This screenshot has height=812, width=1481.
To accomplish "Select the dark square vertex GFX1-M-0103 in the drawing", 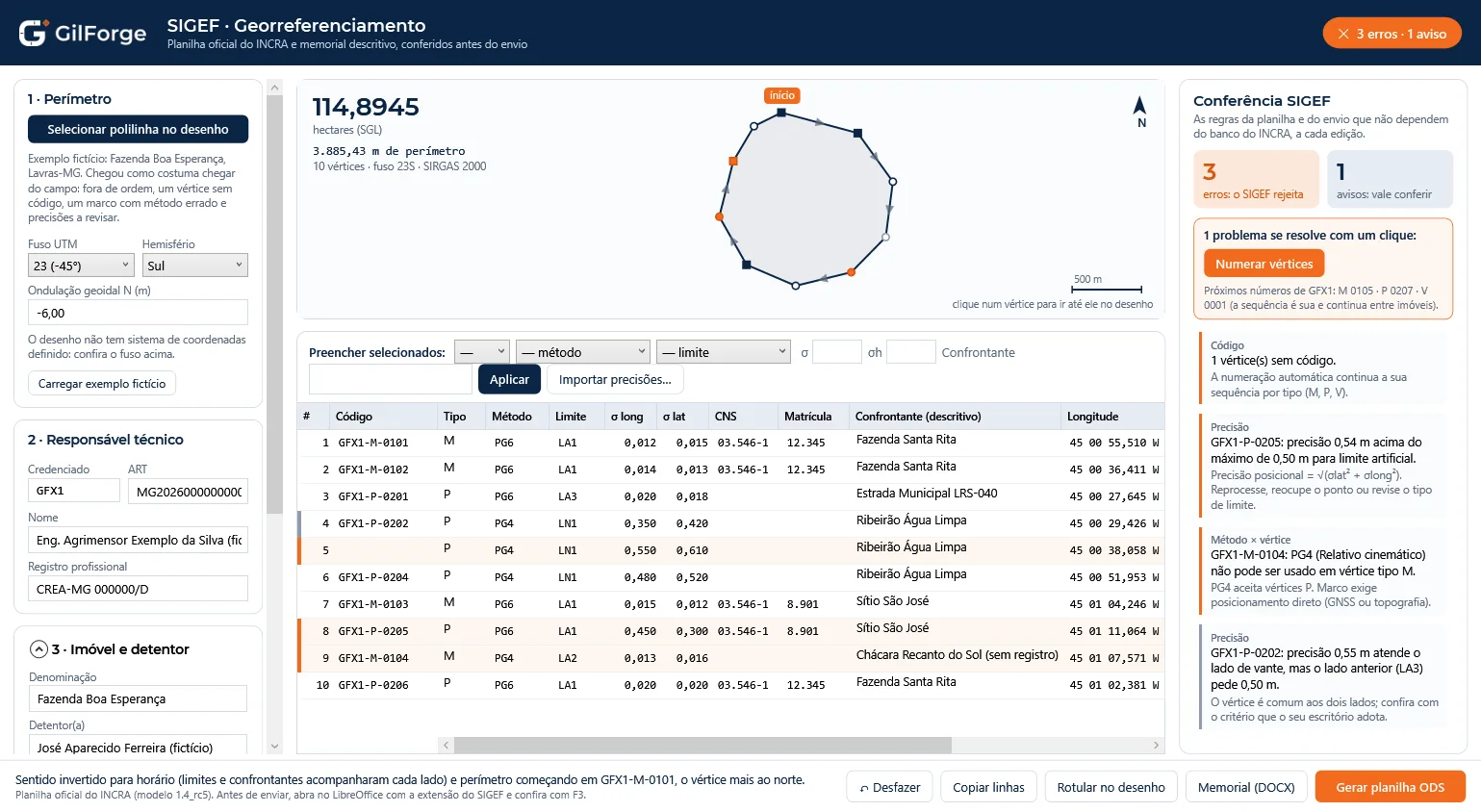I will pyautogui.click(x=747, y=264).
